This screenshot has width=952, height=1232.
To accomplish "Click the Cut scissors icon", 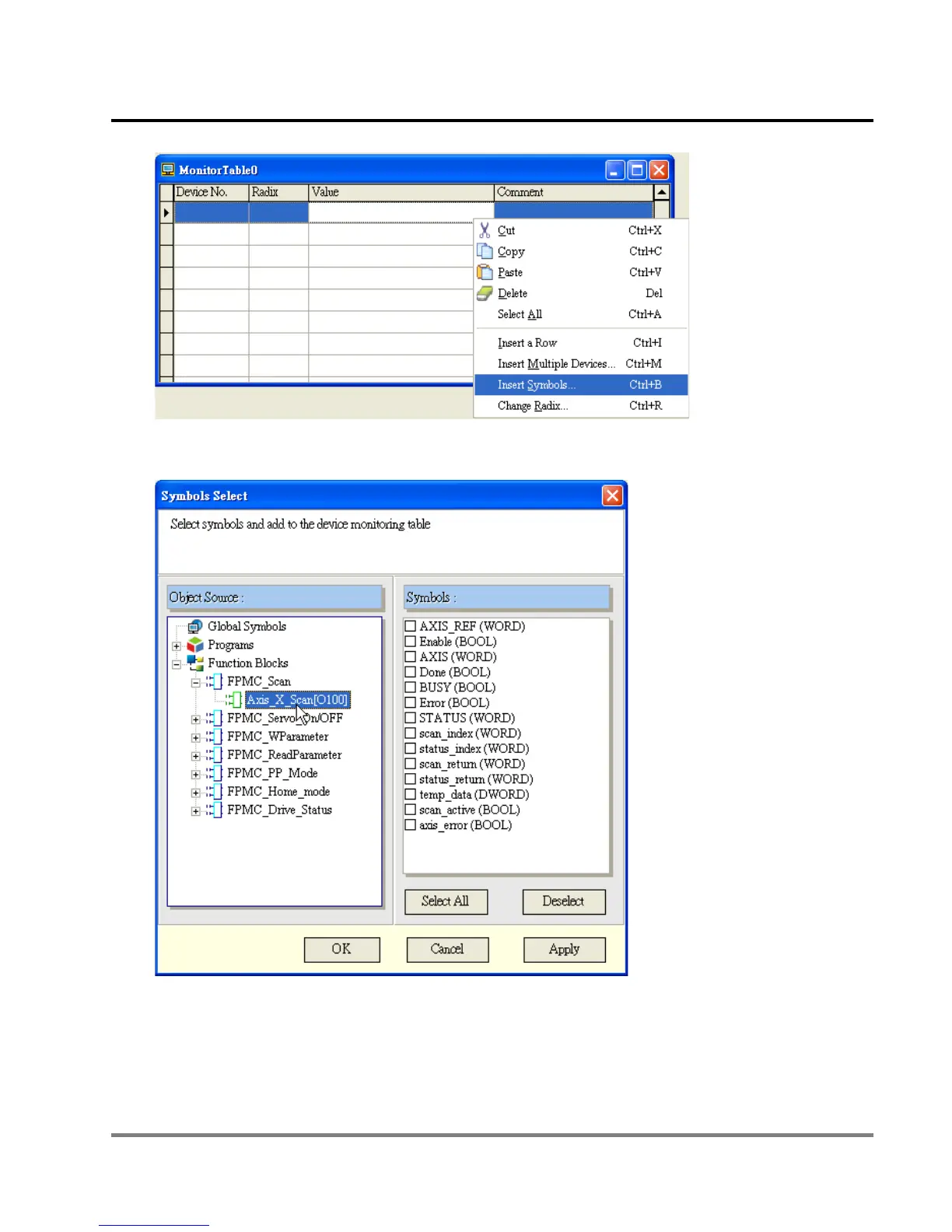I will point(485,230).
